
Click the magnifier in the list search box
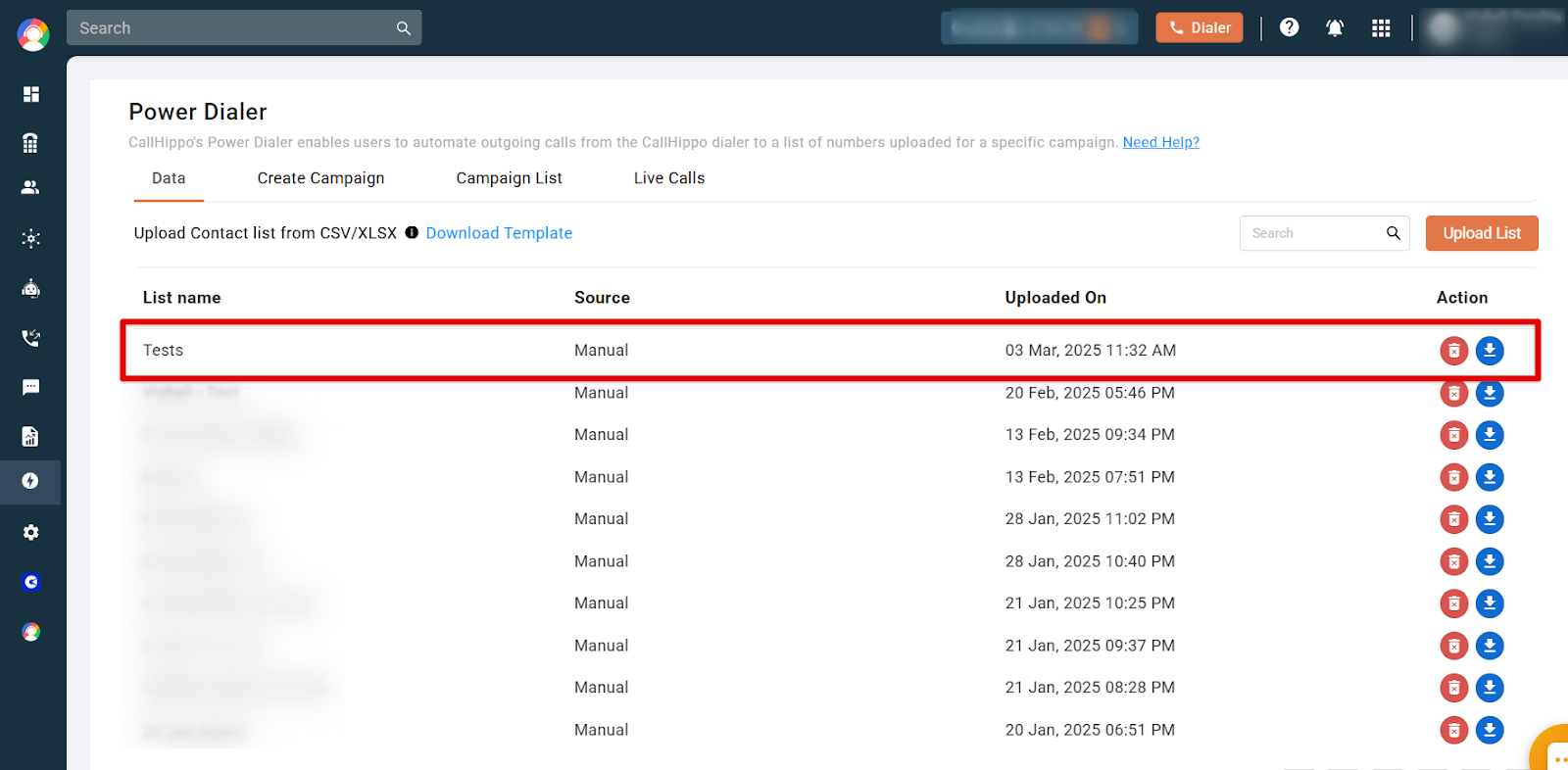pyautogui.click(x=1394, y=233)
